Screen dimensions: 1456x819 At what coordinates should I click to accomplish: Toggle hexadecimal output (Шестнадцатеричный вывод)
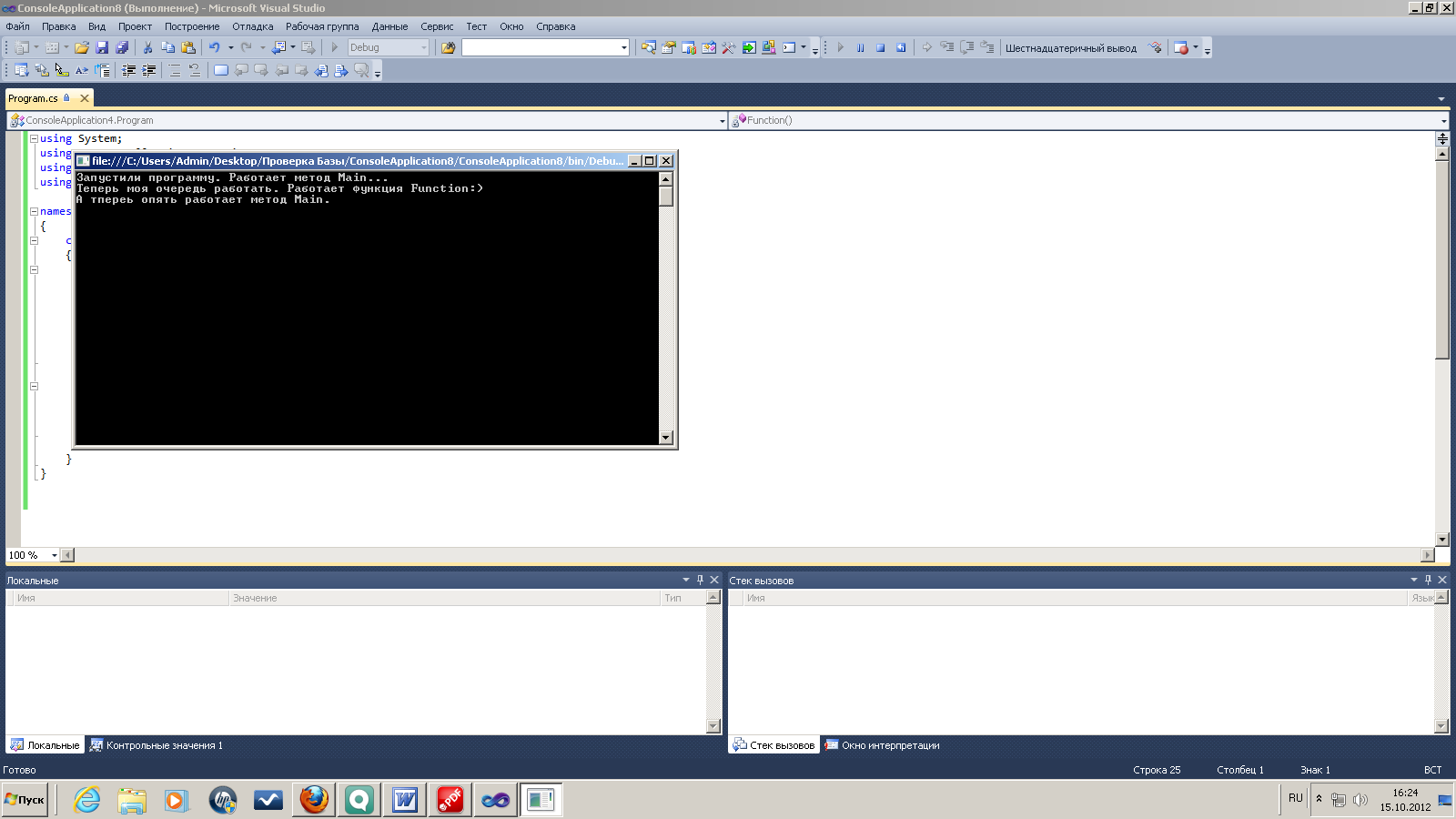(1070, 48)
